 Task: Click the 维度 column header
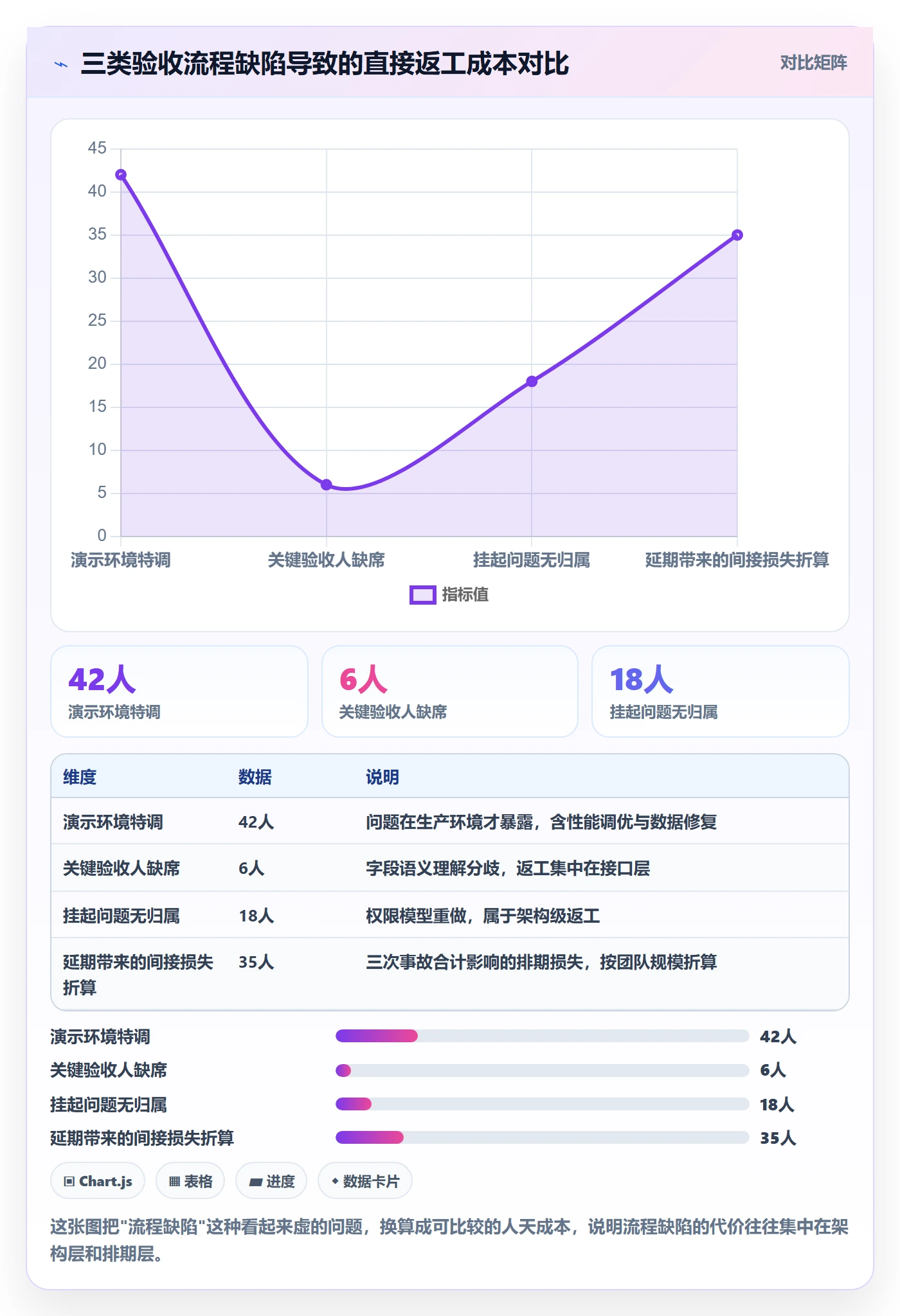[x=80, y=778]
